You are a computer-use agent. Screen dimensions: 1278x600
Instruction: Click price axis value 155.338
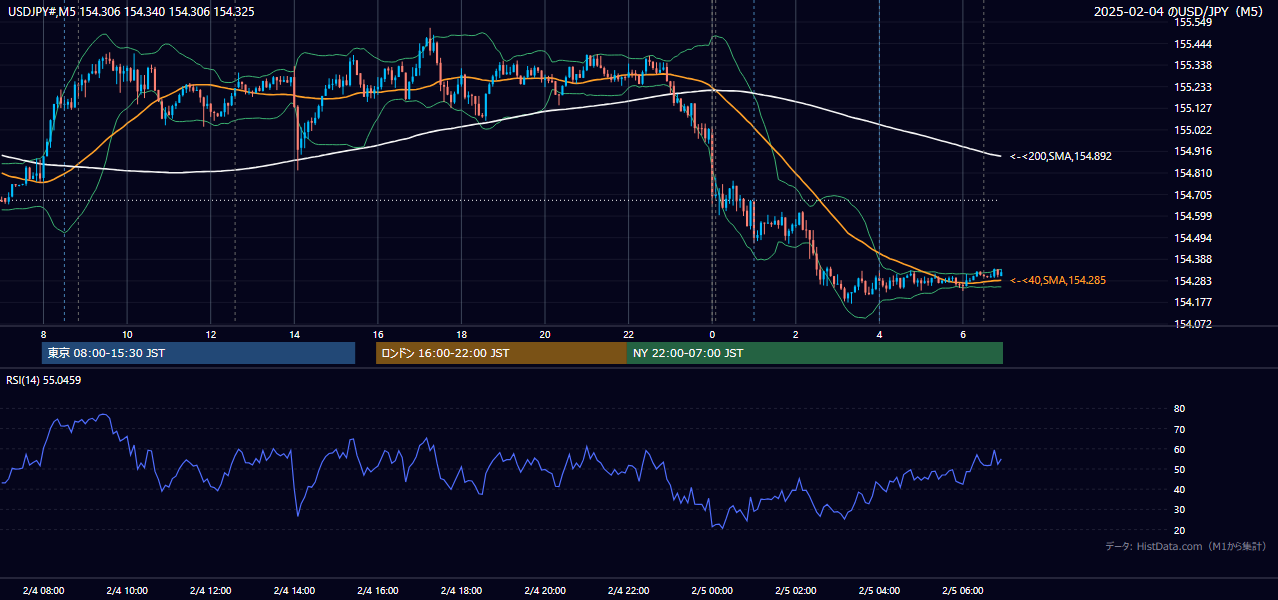(x=1193, y=65)
